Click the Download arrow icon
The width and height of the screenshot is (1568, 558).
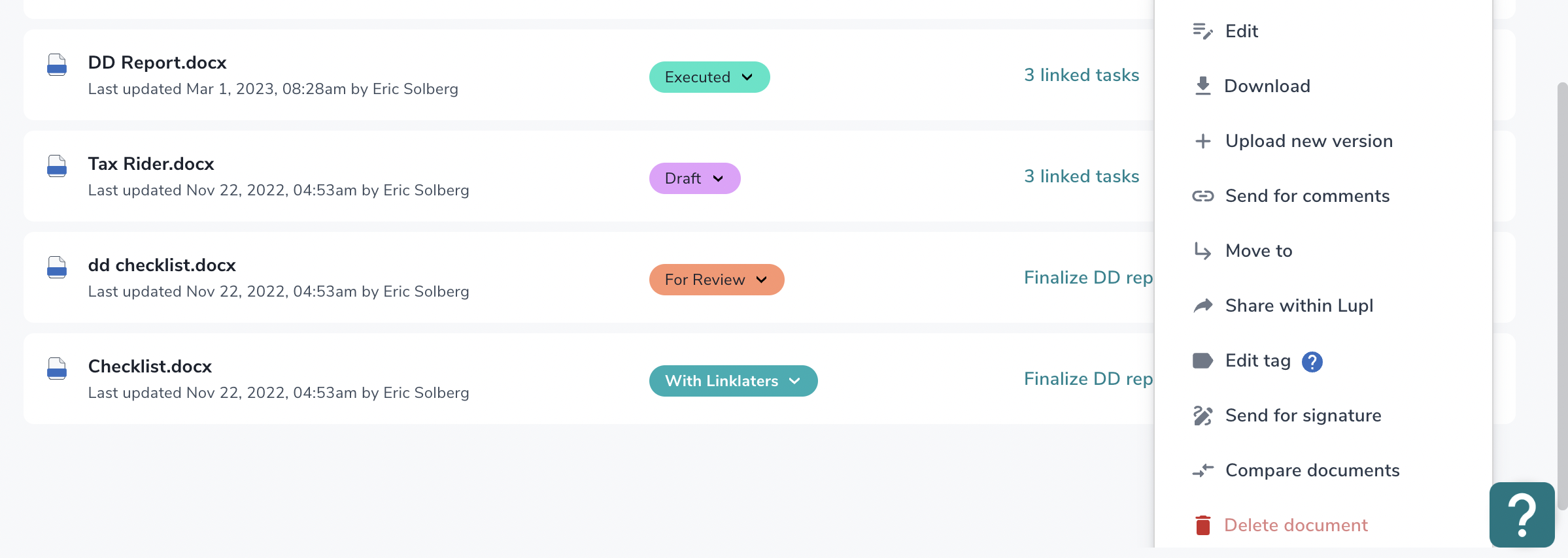1203,86
